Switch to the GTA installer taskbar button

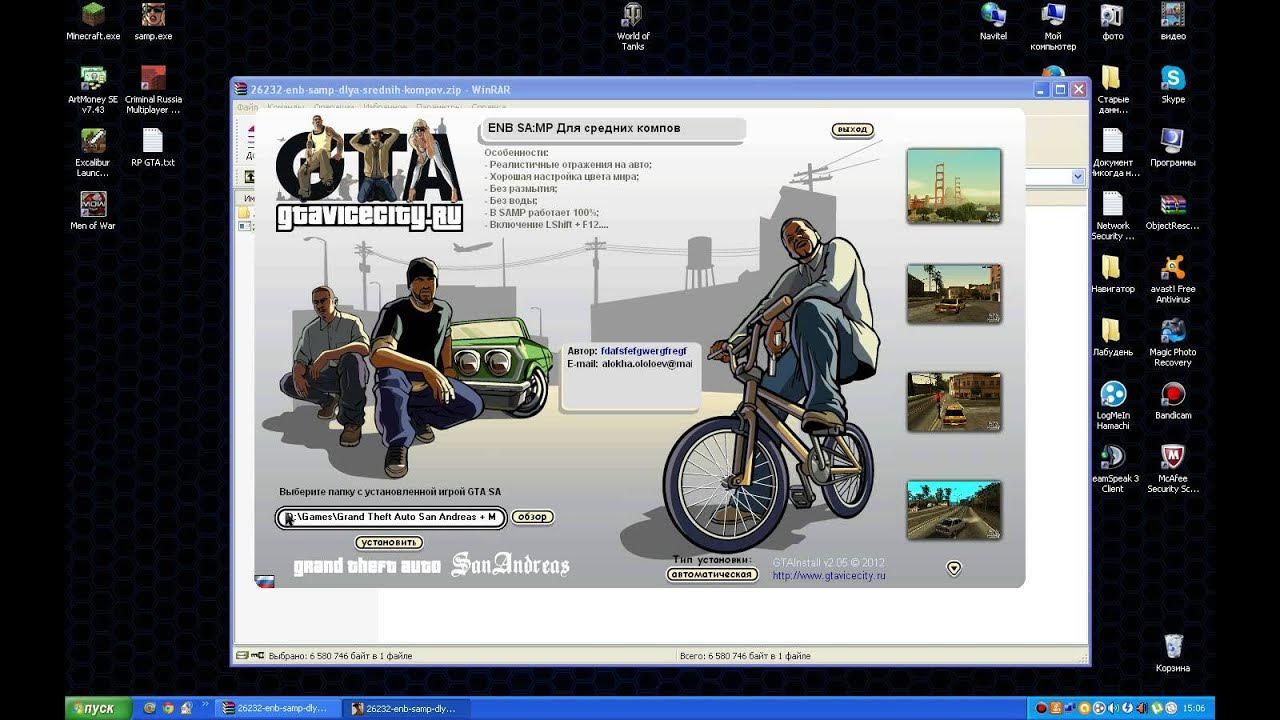(405, 708)
